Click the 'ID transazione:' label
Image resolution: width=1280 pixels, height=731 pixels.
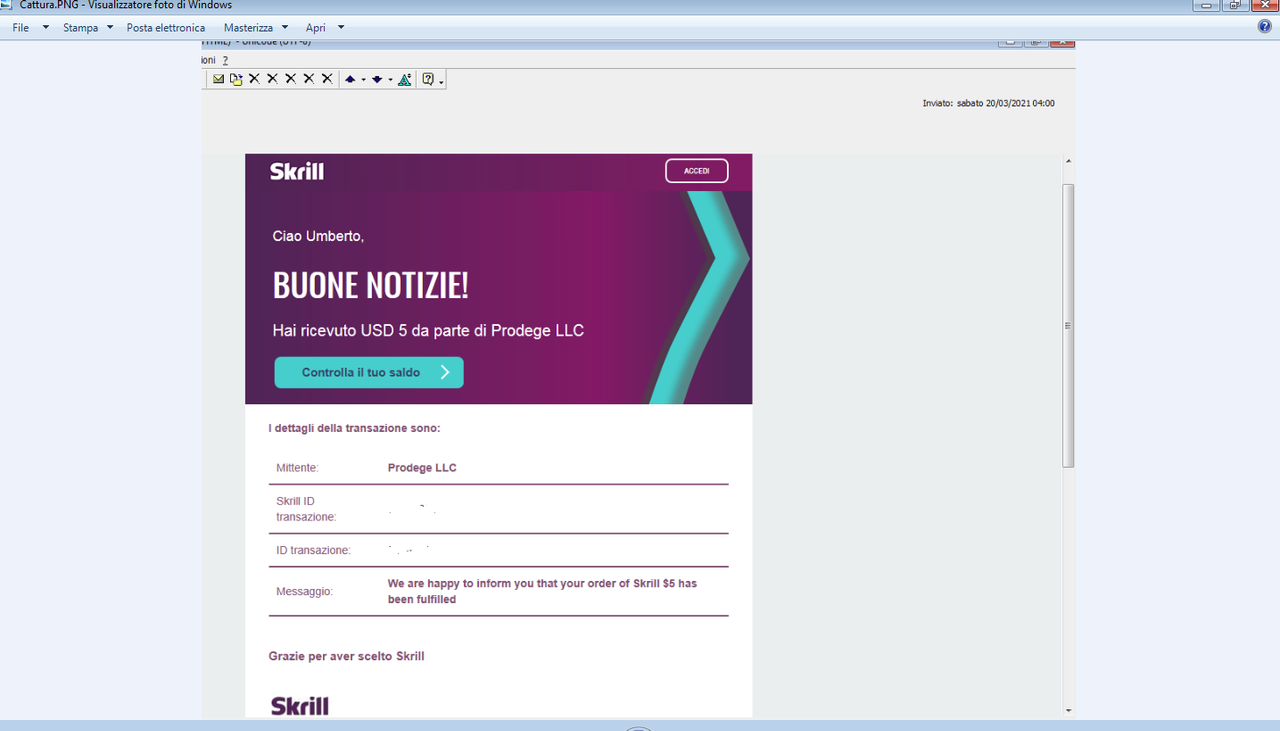314,551
